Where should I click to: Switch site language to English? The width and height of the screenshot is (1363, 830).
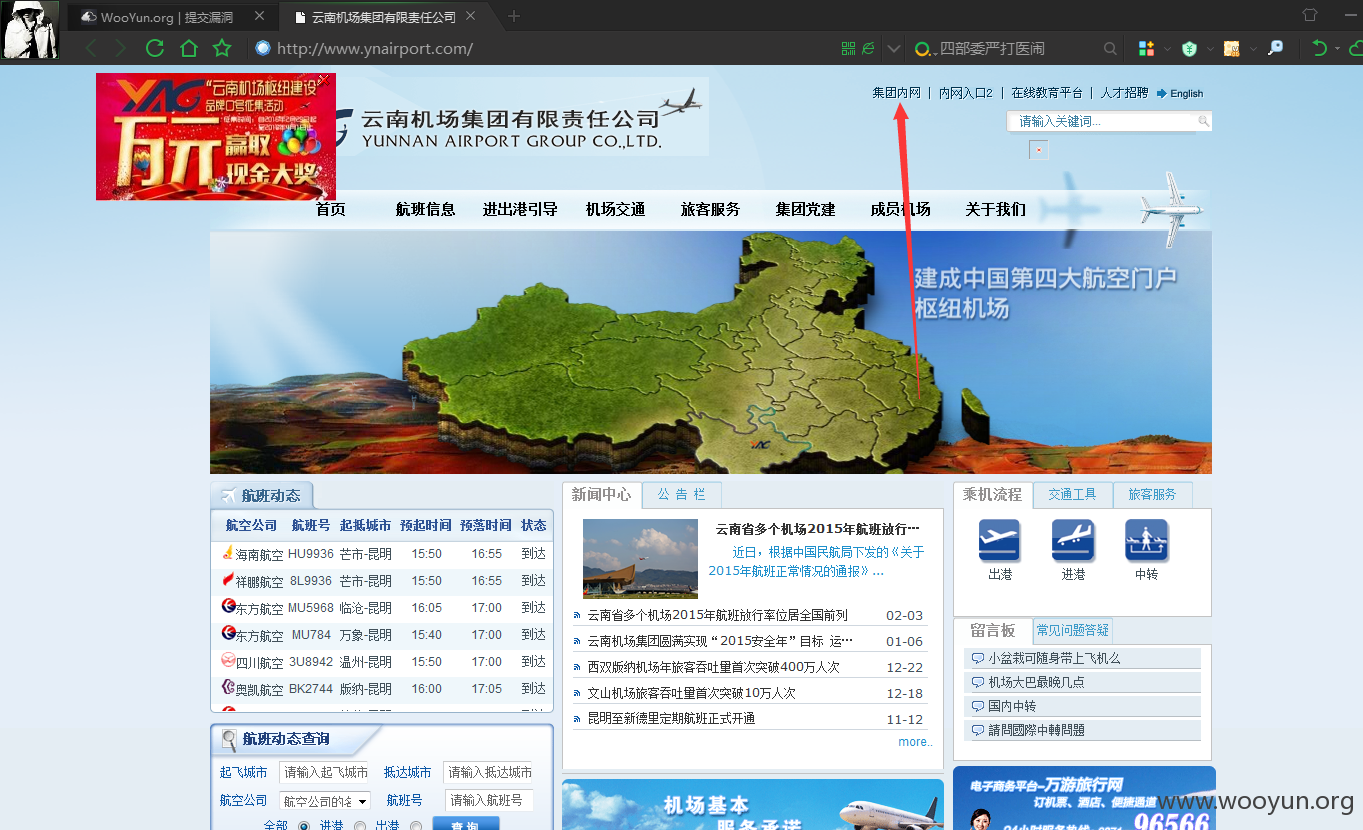1180,93
